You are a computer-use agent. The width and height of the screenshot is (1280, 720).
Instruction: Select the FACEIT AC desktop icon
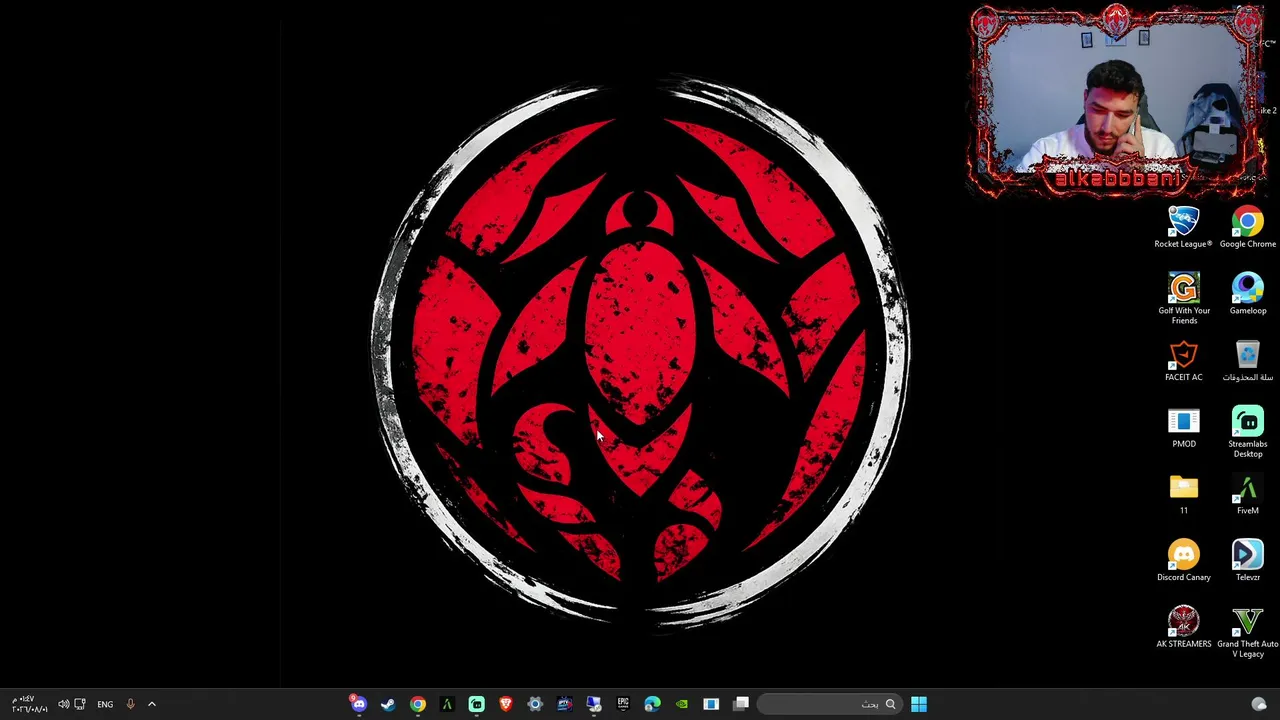1183,362
